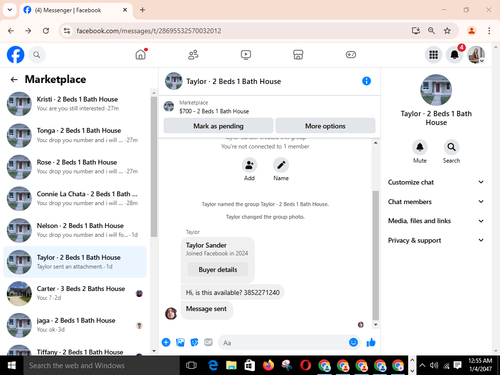The width and height of the screenshot is (500, 375).
Task: Open Tonga - 2 Beds 1 Bath House chat
Action: tap(75, 135)
